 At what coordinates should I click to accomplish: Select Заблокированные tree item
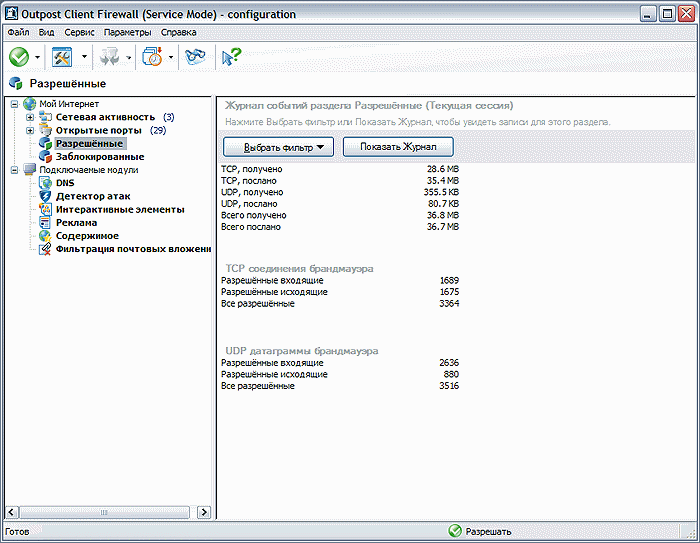[x=100, y=157]
